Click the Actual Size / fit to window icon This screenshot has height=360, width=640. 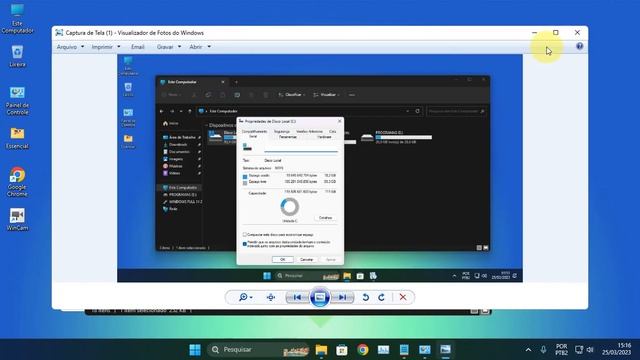coord(271,297)
